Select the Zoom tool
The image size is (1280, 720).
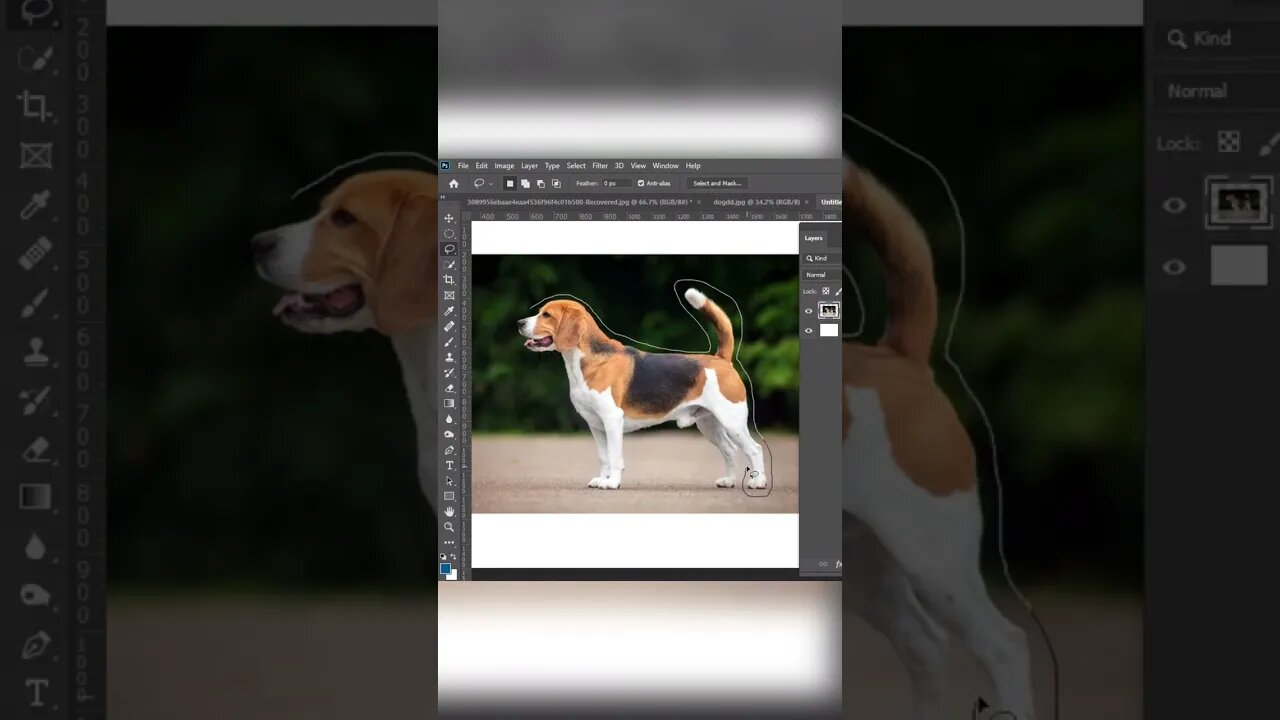449,527
